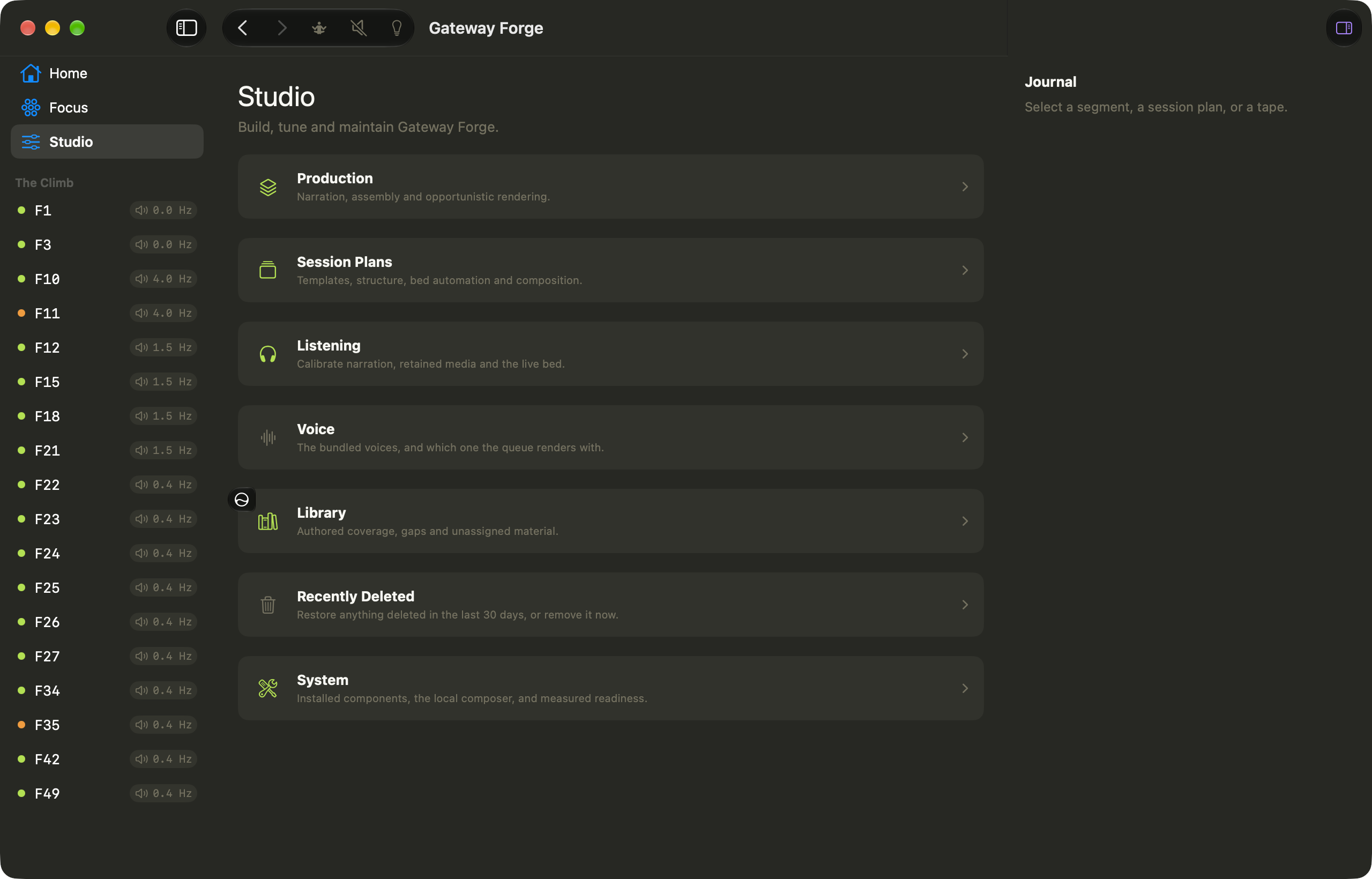Select segment F26 in the sidebar
The height and width of the screenshot is (879, 1372).
pos(107,622)
